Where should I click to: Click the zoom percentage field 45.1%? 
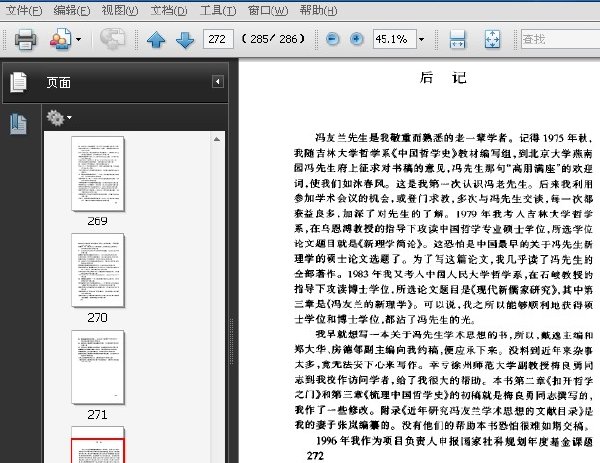coord(395,39)
